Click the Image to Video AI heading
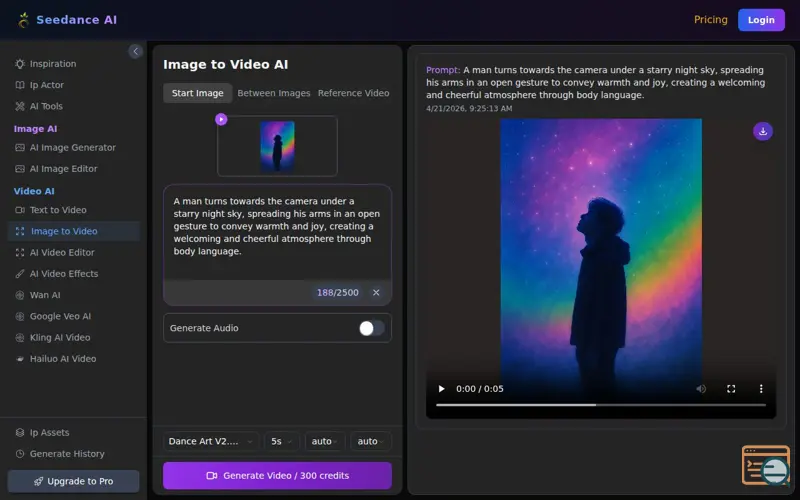The height and width of the screenshot is (500, 800). [226, 64]
